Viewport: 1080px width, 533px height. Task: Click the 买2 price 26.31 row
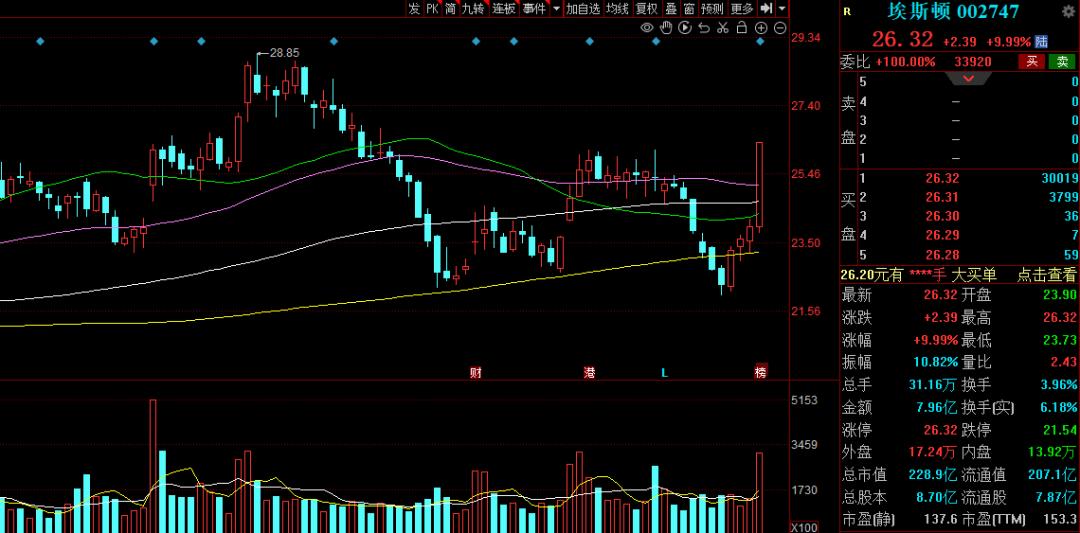942,198
